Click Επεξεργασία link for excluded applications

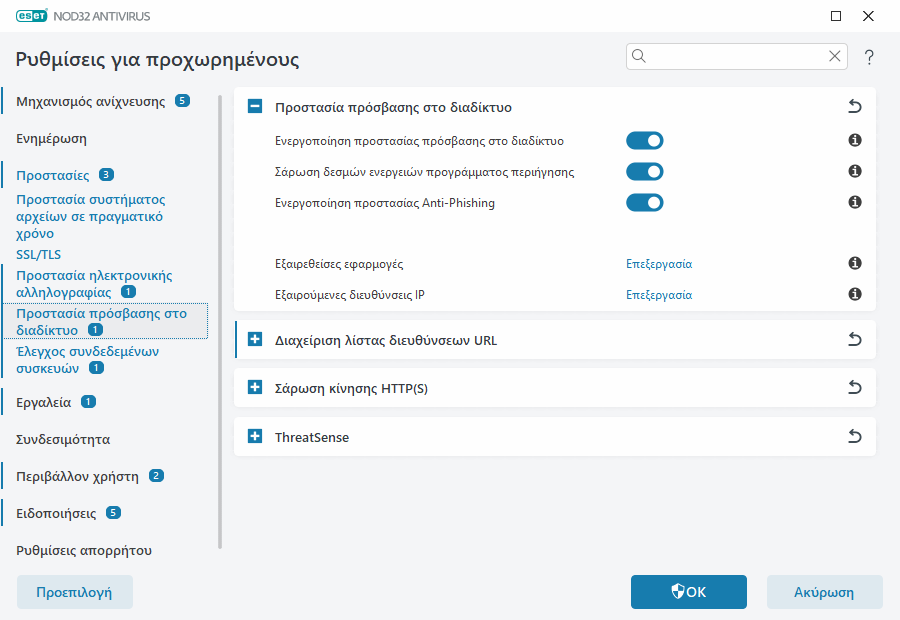pyautogui.click(x=659, y=264)
